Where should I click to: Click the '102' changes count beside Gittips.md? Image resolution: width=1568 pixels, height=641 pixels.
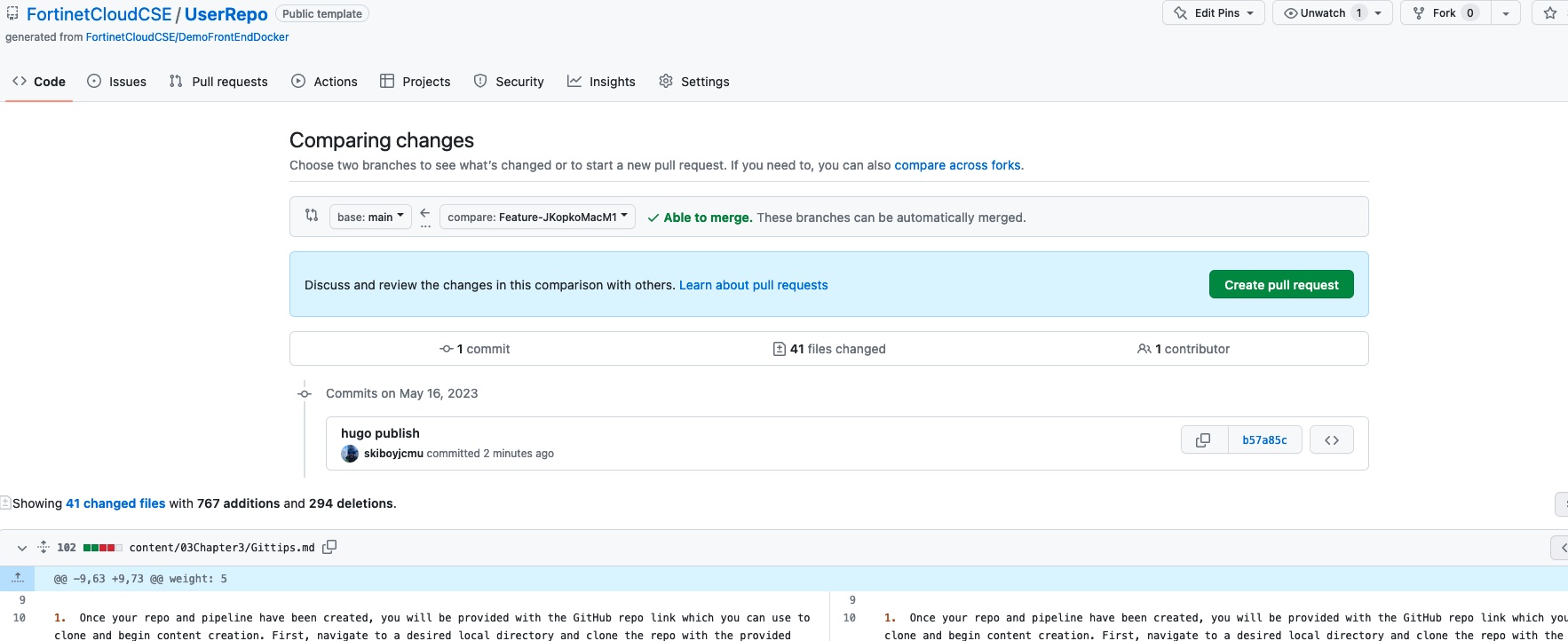coord(67,548)
